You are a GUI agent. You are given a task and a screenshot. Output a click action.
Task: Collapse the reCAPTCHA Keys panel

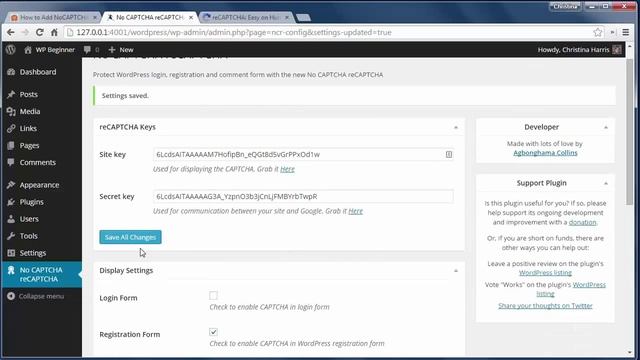tap(456, 127)
